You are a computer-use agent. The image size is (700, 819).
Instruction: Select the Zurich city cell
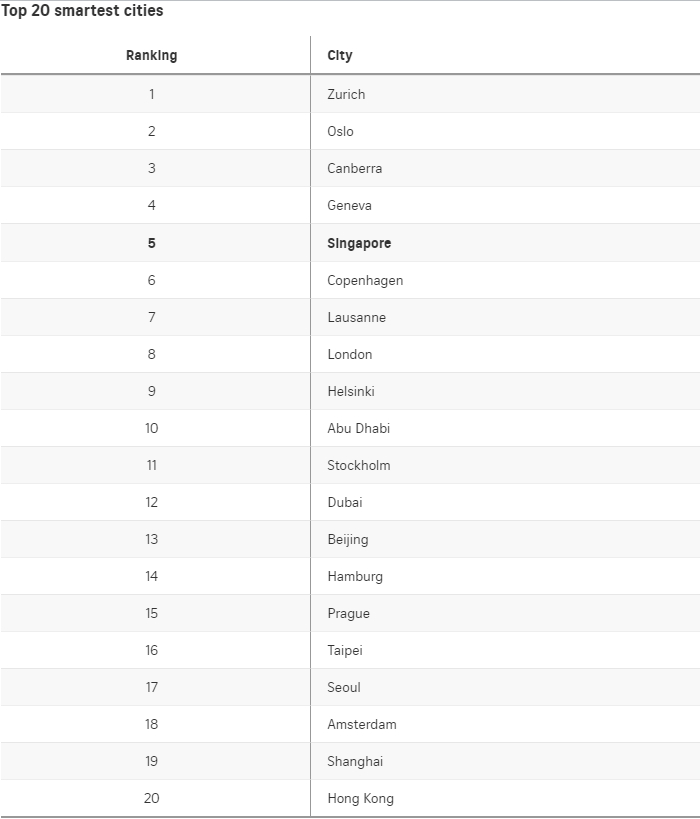click(x=346, y=95)
